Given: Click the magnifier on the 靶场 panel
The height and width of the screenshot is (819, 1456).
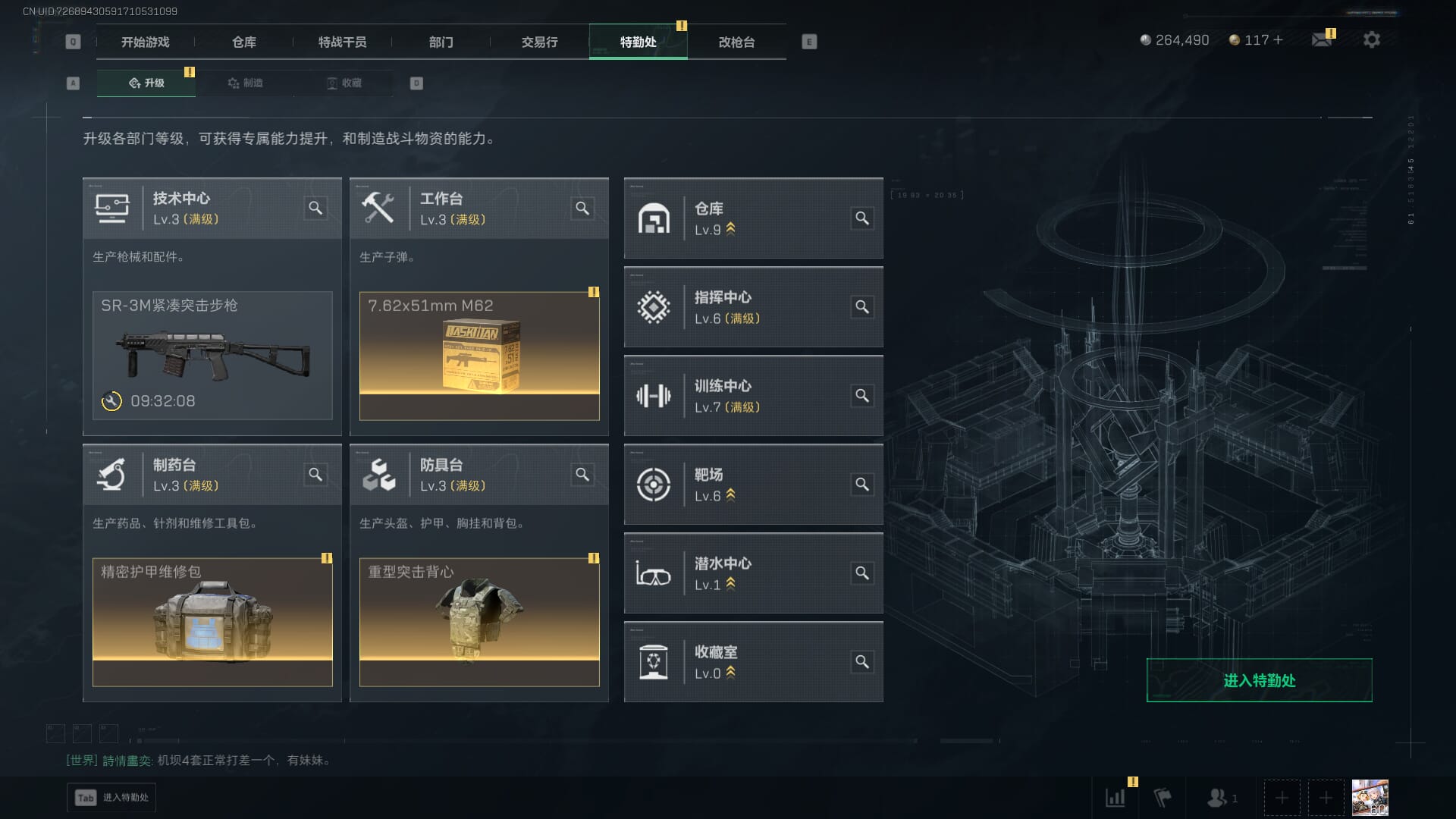Looking at the screenshot, I should [862, 485].
